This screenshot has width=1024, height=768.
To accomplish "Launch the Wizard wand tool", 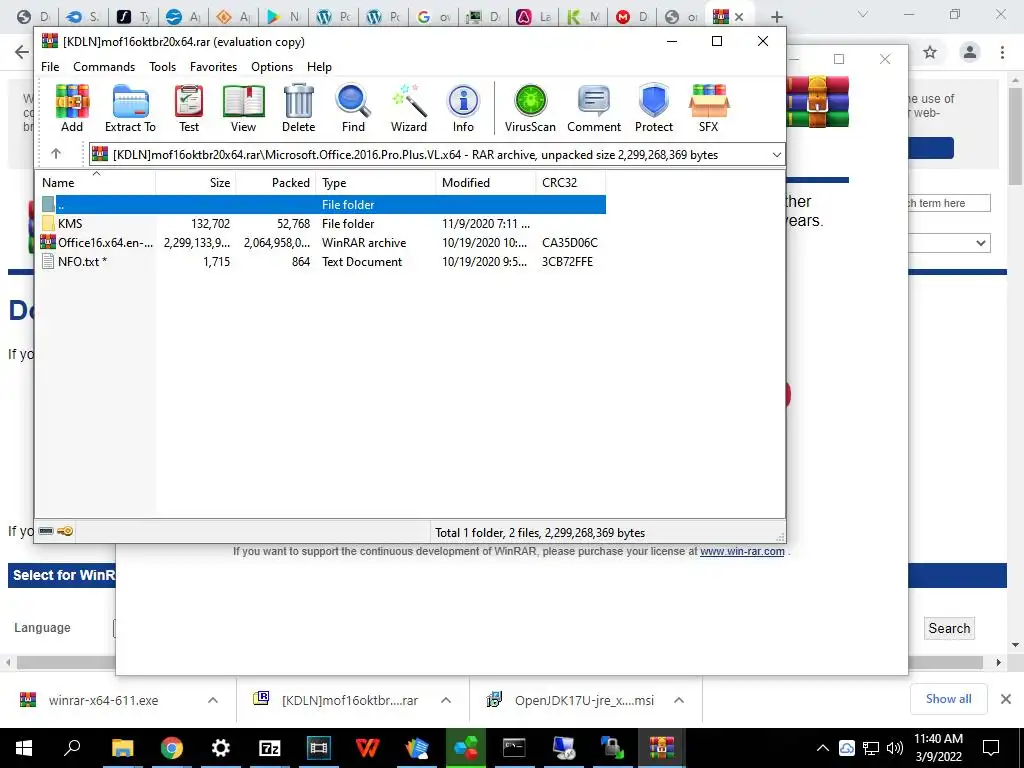I will click(x=409, y=108).
